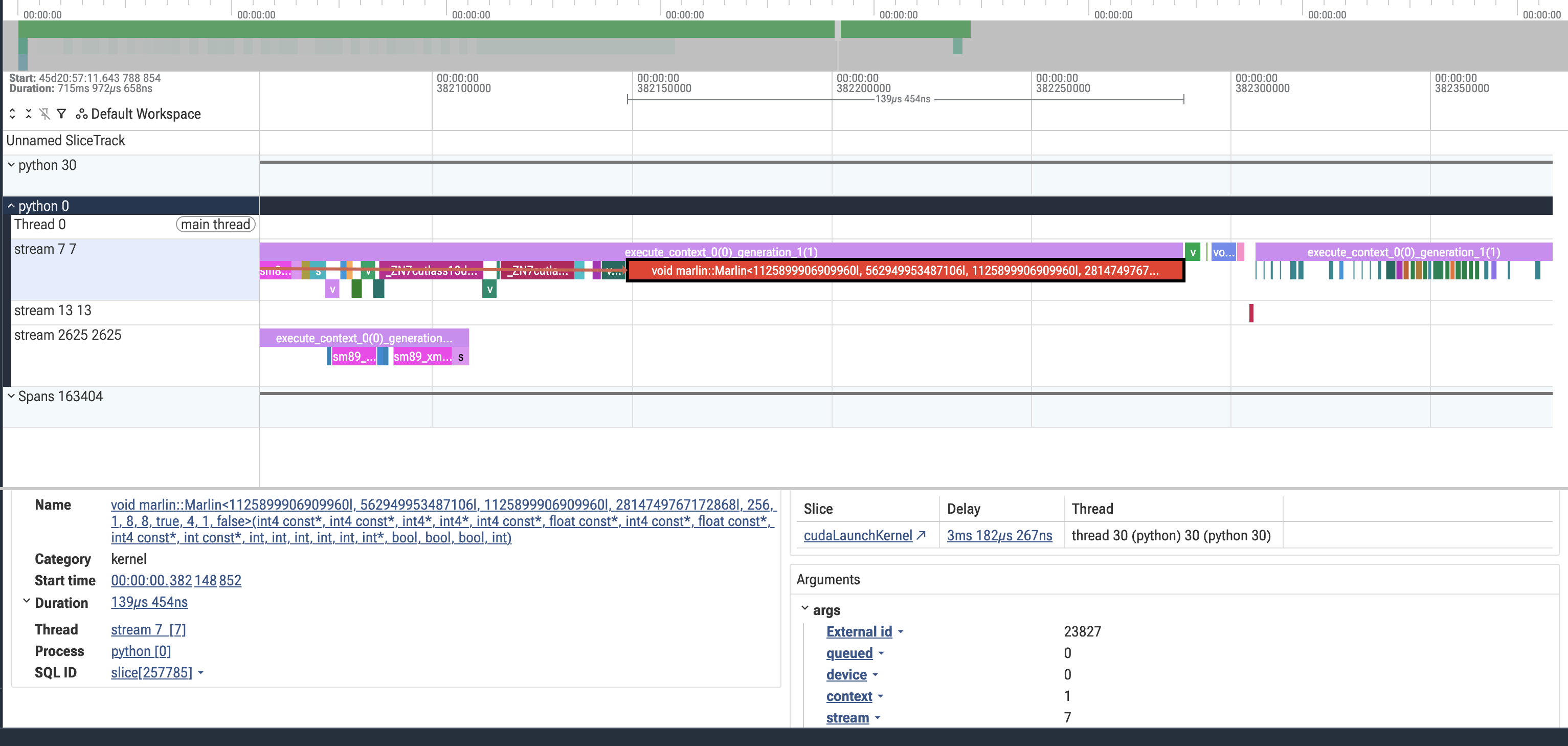Viewport: 1568px width, 746px height.
Task: Click the thread 30 (python) cell in the table
Action: click(1171, 535)
